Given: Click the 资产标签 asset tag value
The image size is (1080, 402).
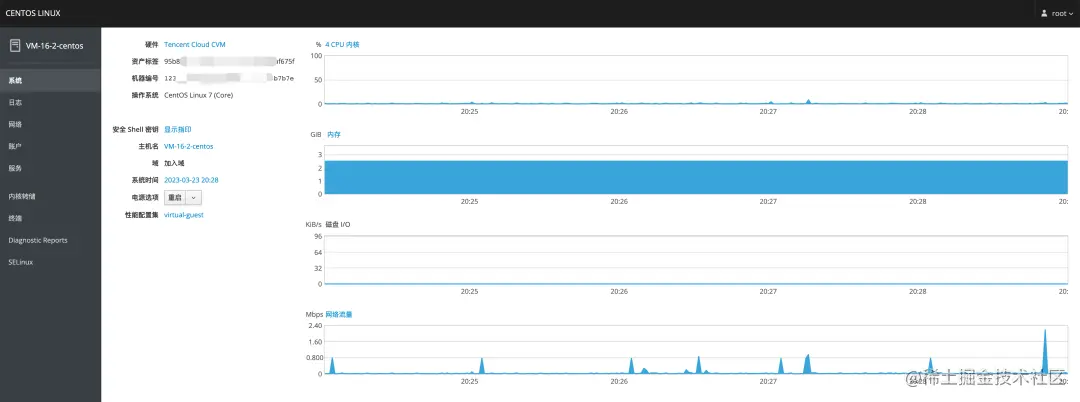Looking at the screenshot, I should click(229, 61).
